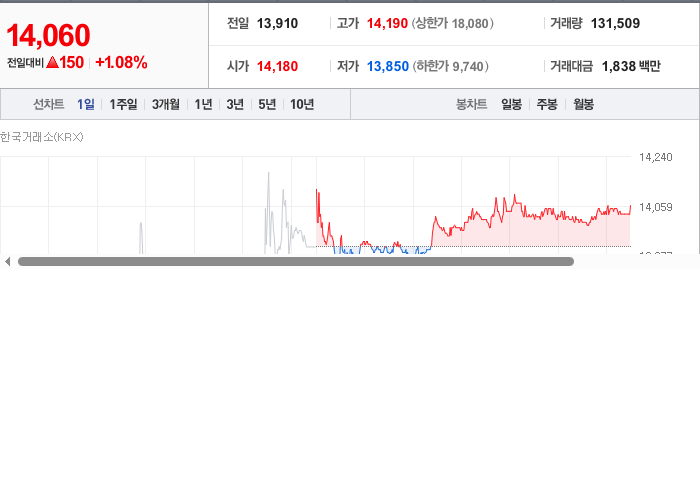
Task: Click the open price 14,180
Action: coord(277,66)
